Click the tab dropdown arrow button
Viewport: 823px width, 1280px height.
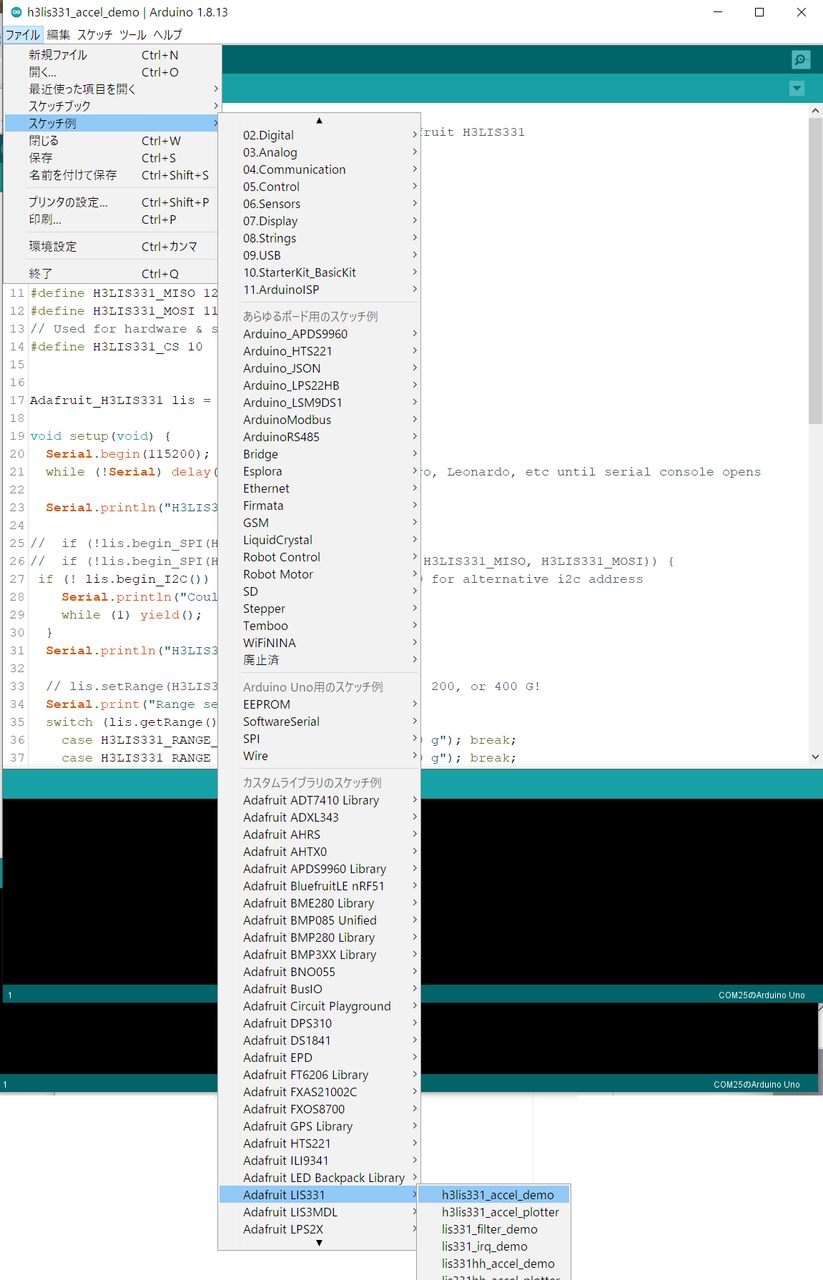[796, 89]
